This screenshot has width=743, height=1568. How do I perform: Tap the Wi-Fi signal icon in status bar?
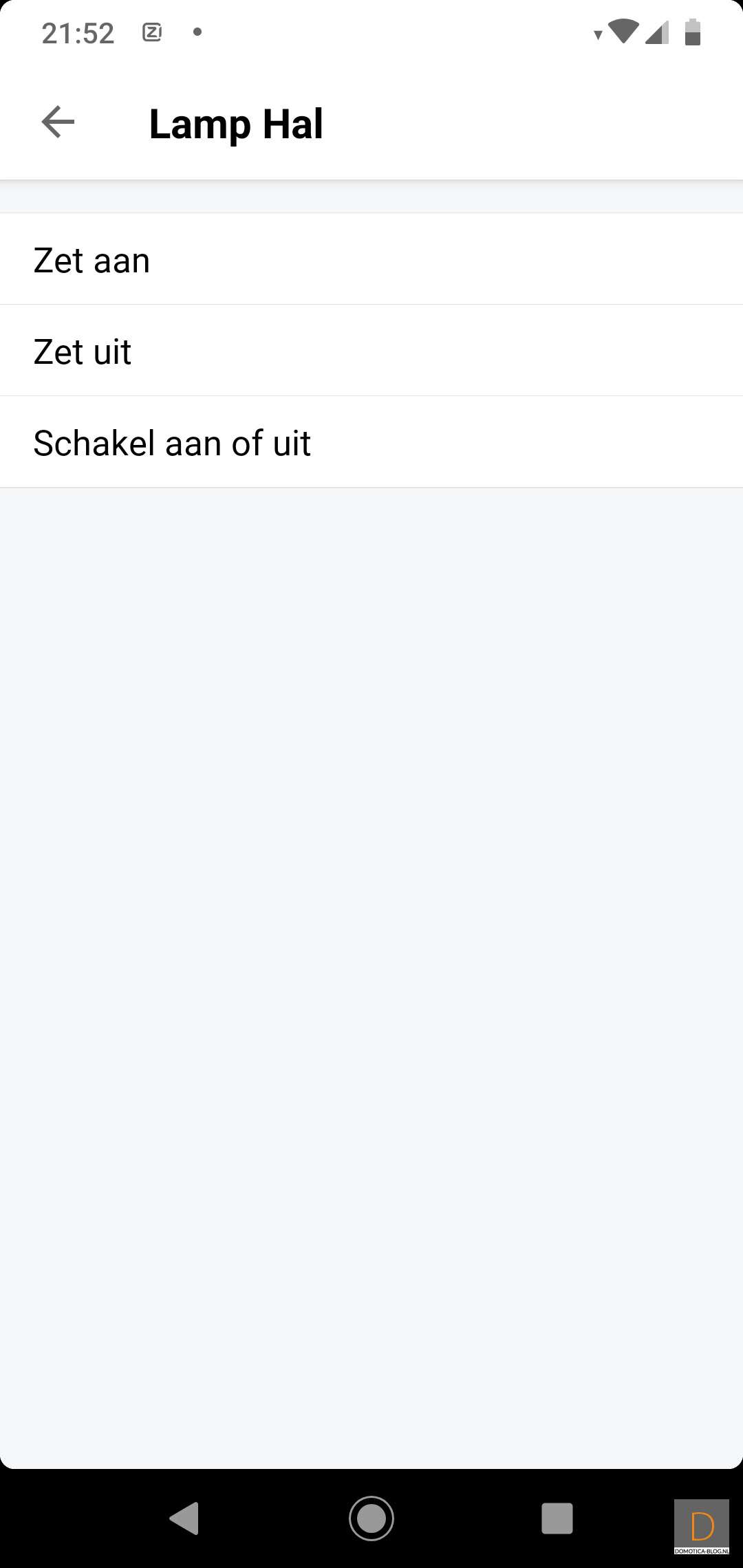click(623, 31)
